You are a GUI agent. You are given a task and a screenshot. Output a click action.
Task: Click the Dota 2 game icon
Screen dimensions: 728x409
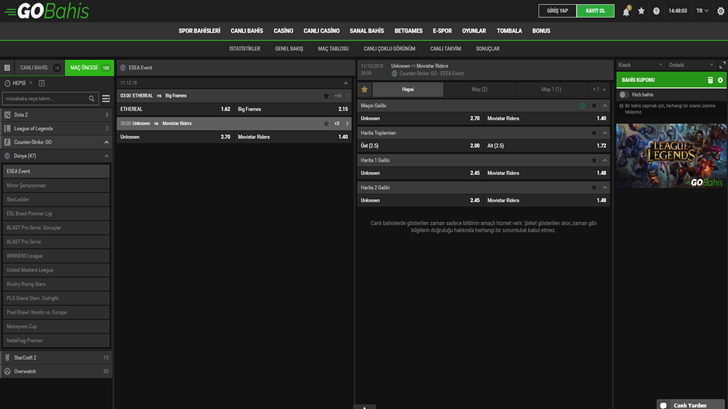coord(7,115)
